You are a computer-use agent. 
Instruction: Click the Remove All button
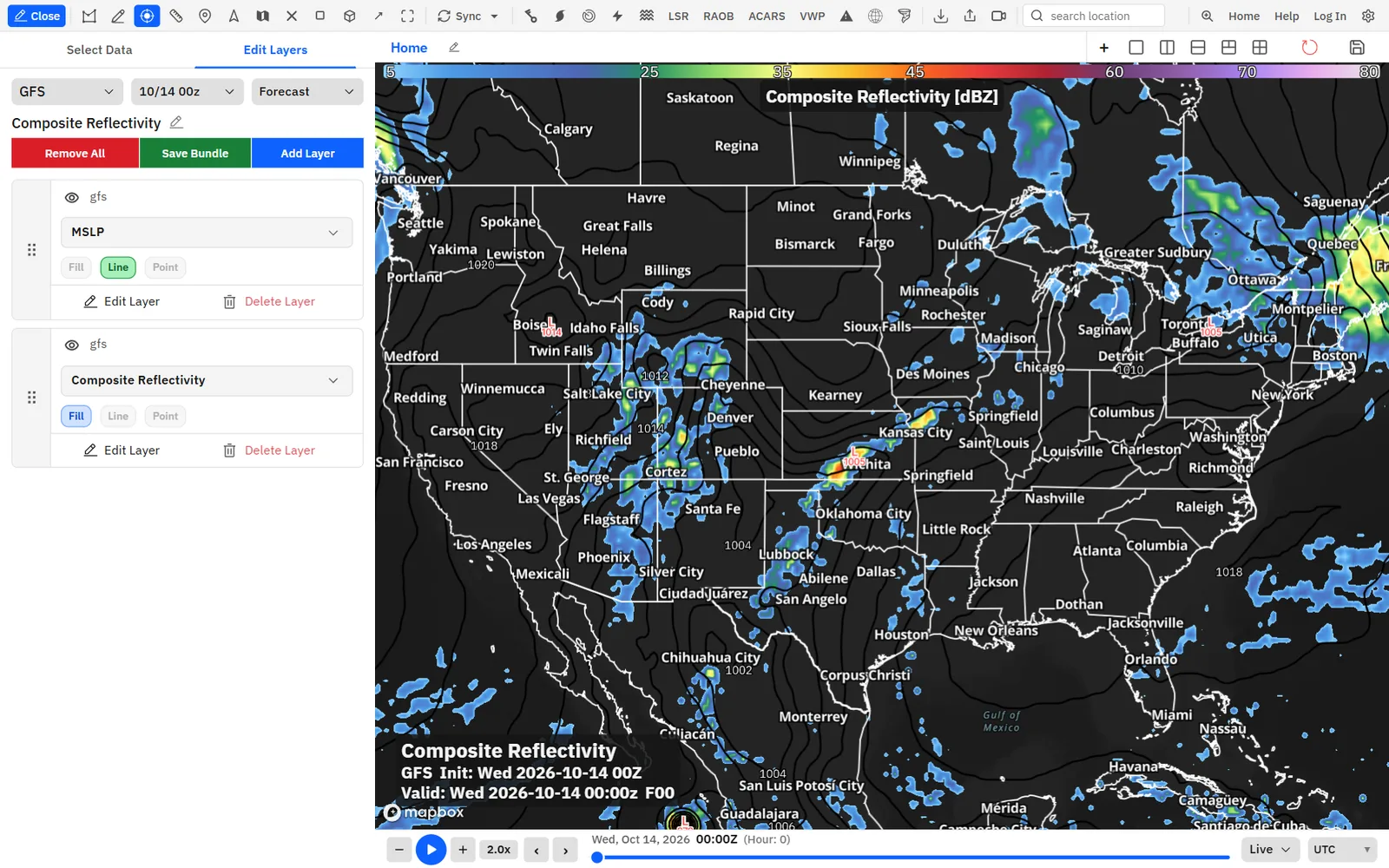75,153
